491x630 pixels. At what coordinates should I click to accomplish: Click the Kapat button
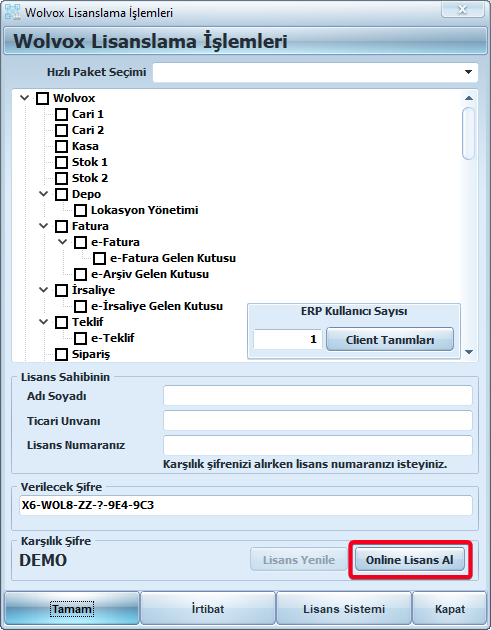tap(450, 609)
